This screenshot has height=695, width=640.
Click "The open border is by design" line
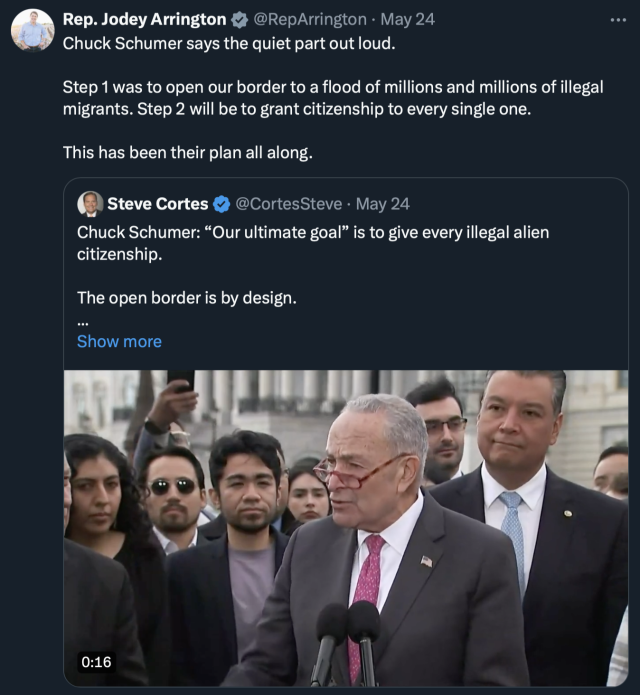tap(186, 297)
